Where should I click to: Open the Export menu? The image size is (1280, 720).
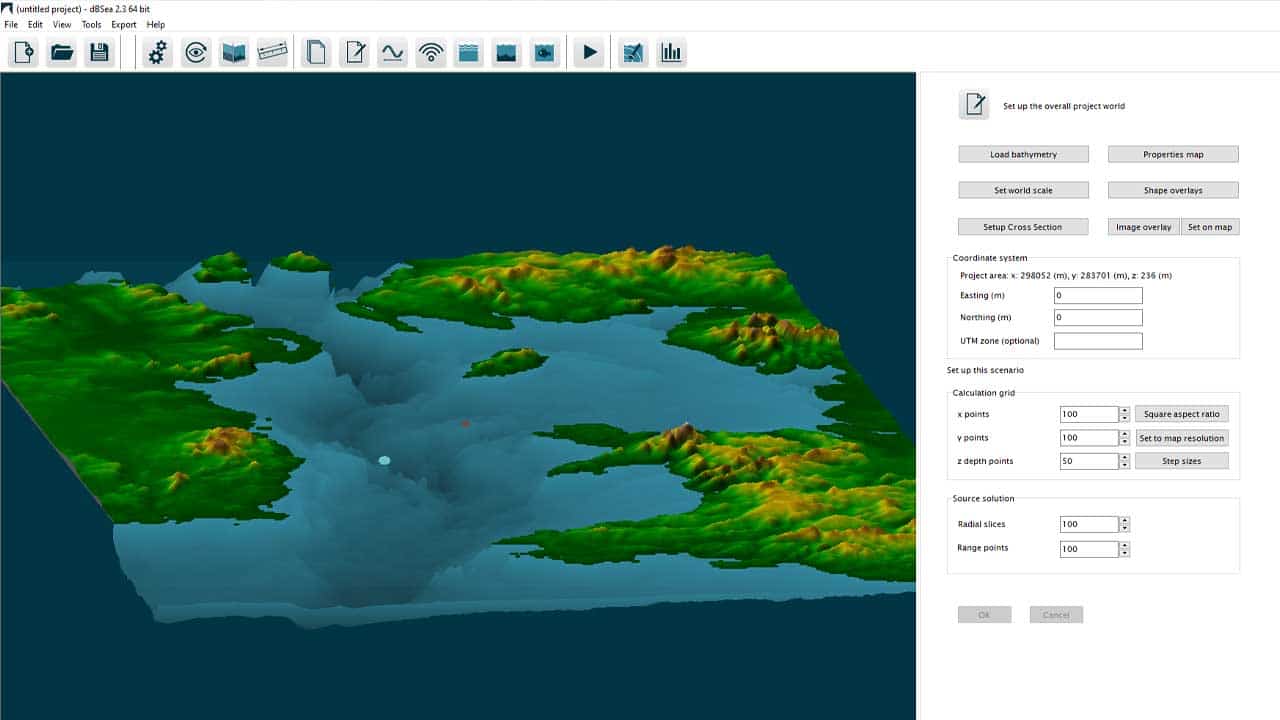pos(124,24)
